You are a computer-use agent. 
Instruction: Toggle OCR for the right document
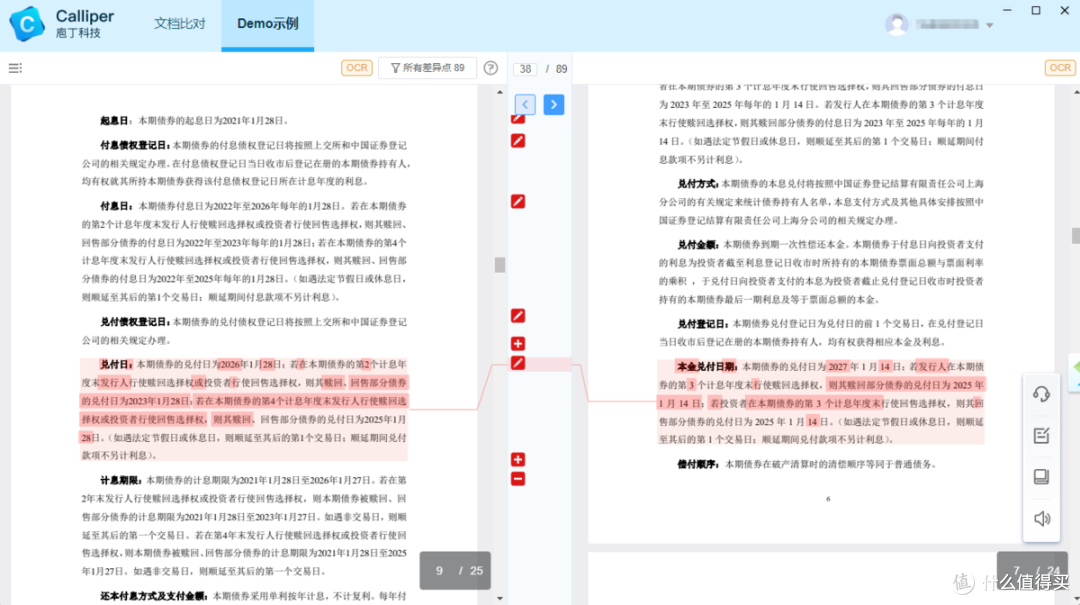point(1060,68)
